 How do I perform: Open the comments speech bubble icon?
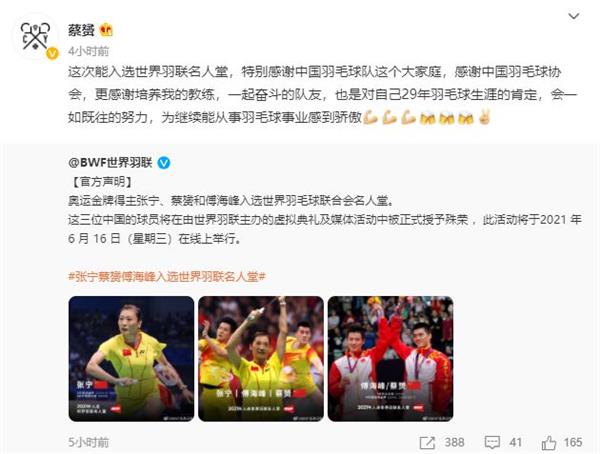click(492, 443)
